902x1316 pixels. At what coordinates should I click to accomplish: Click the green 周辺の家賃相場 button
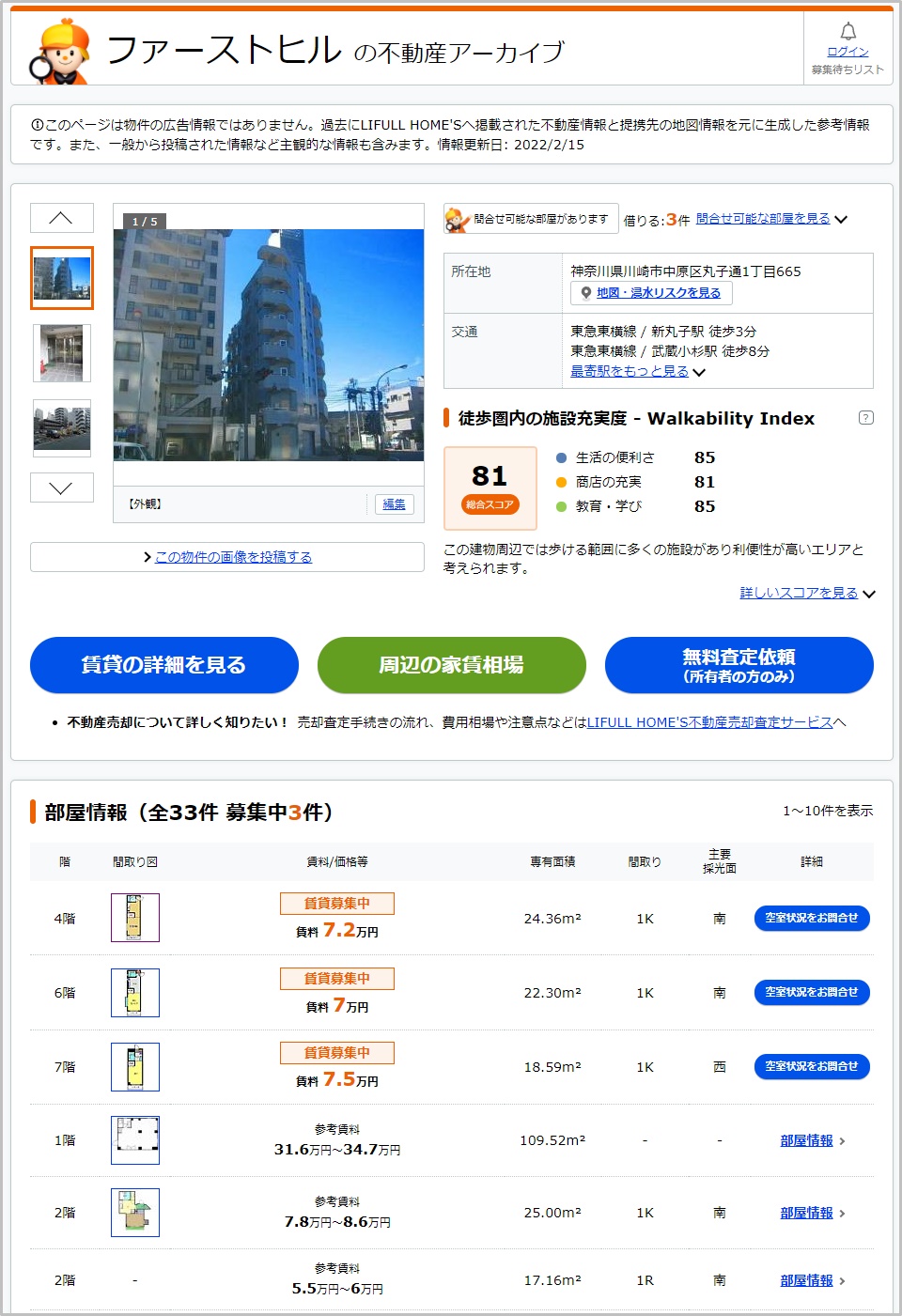click(451, 665)
